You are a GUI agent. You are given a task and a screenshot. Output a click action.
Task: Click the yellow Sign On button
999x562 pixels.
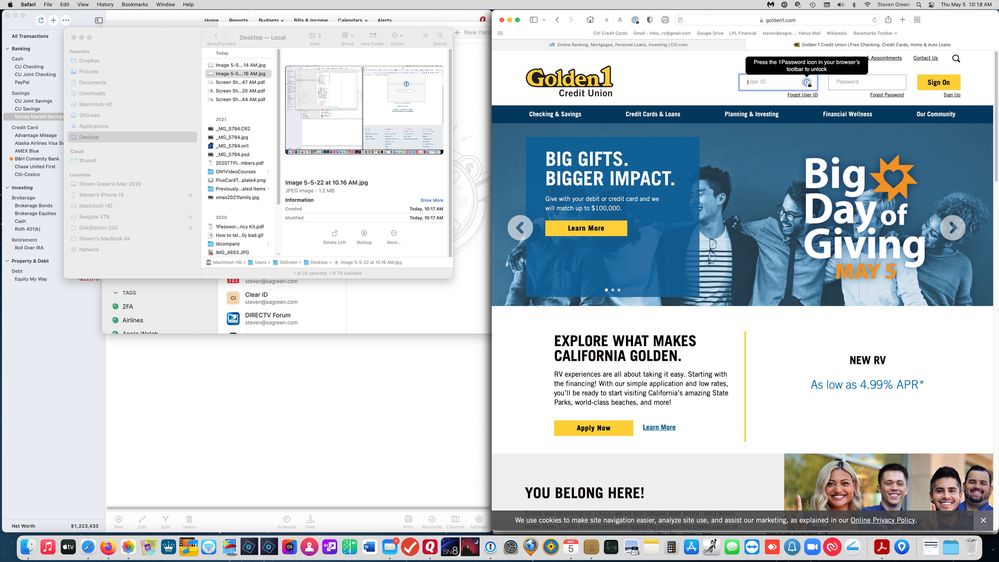[x=938, y=83]
